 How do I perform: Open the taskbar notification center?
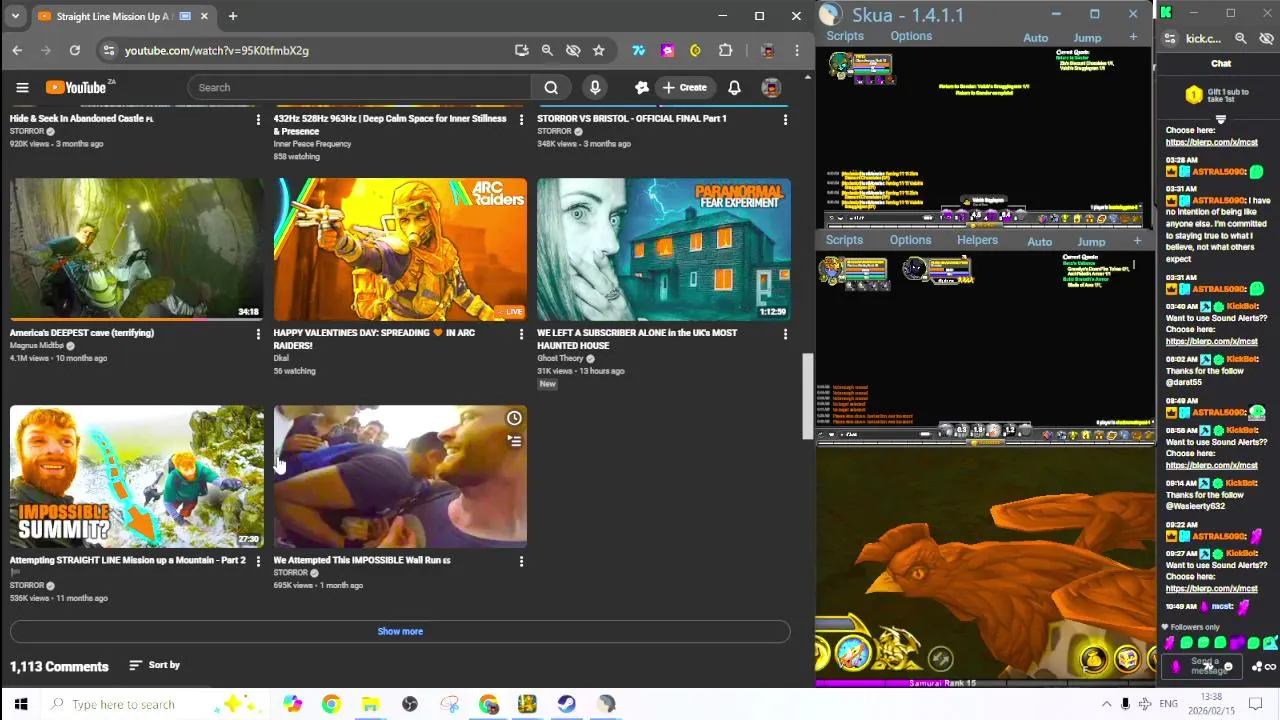(1256, 704)
